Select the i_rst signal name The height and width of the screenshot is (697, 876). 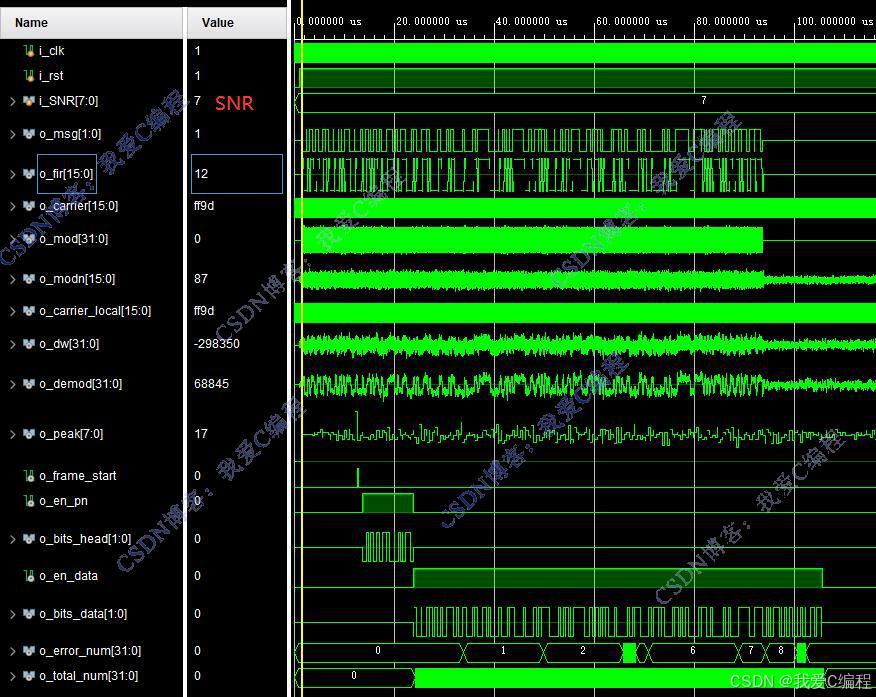pyautogui.click(x=51, y=75)
